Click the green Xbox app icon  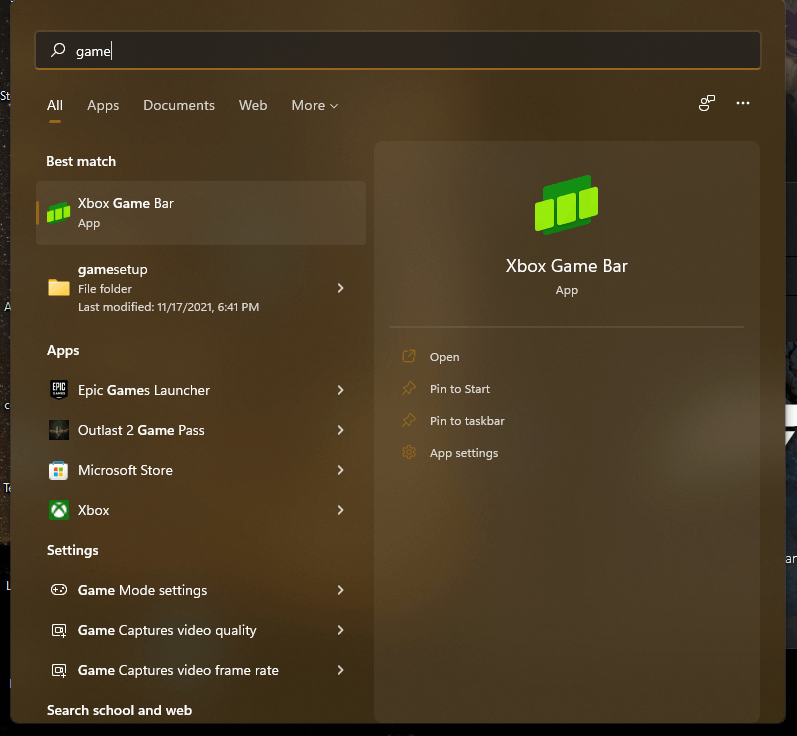pyautogui.click(x=59, y=510)
